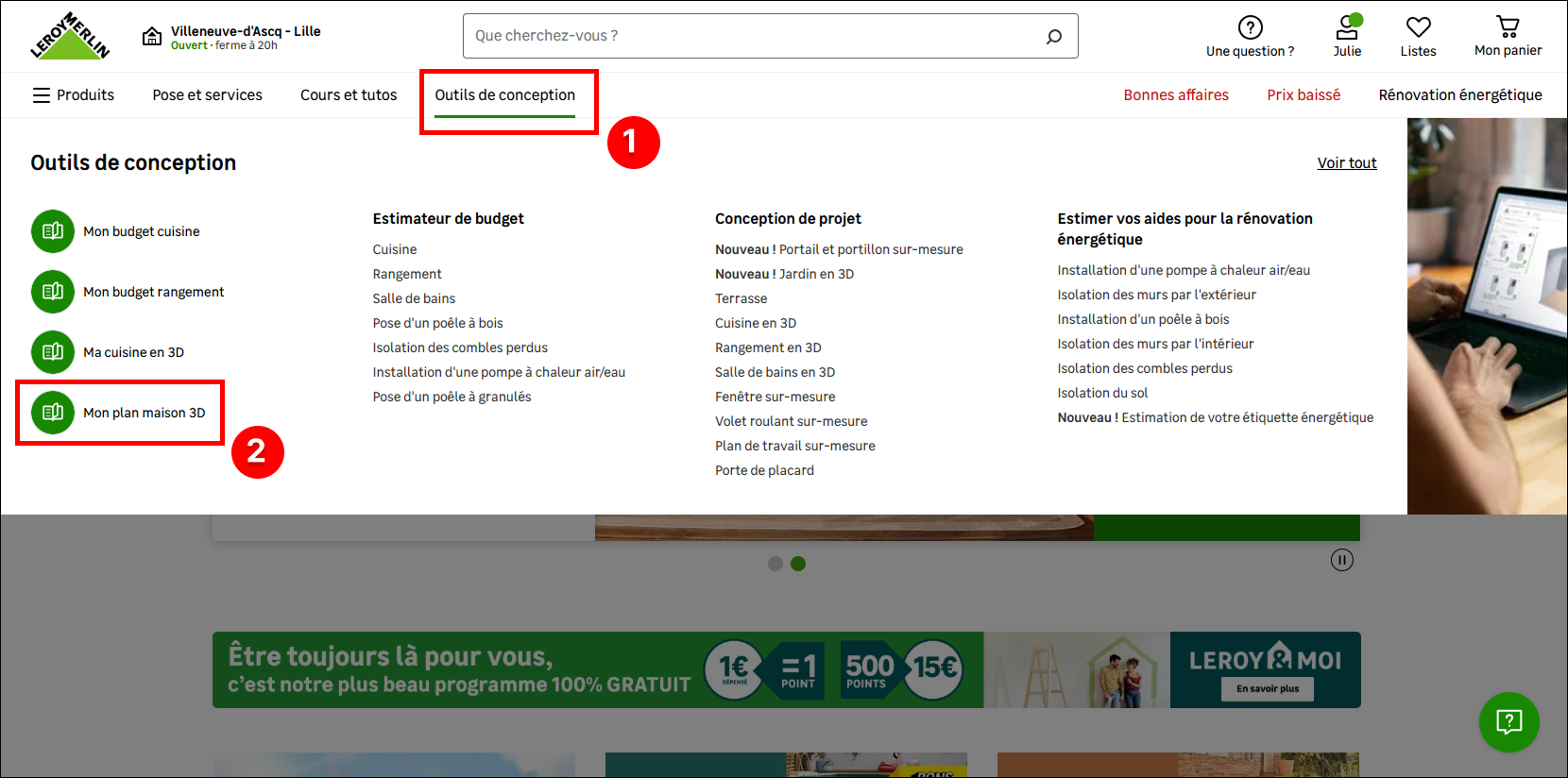The height and width of the screenshot is (778, 1568).
Task: Open Estimation de votre étiquette énergétique
Action: pyautogui.click(x=1216, y=417)
